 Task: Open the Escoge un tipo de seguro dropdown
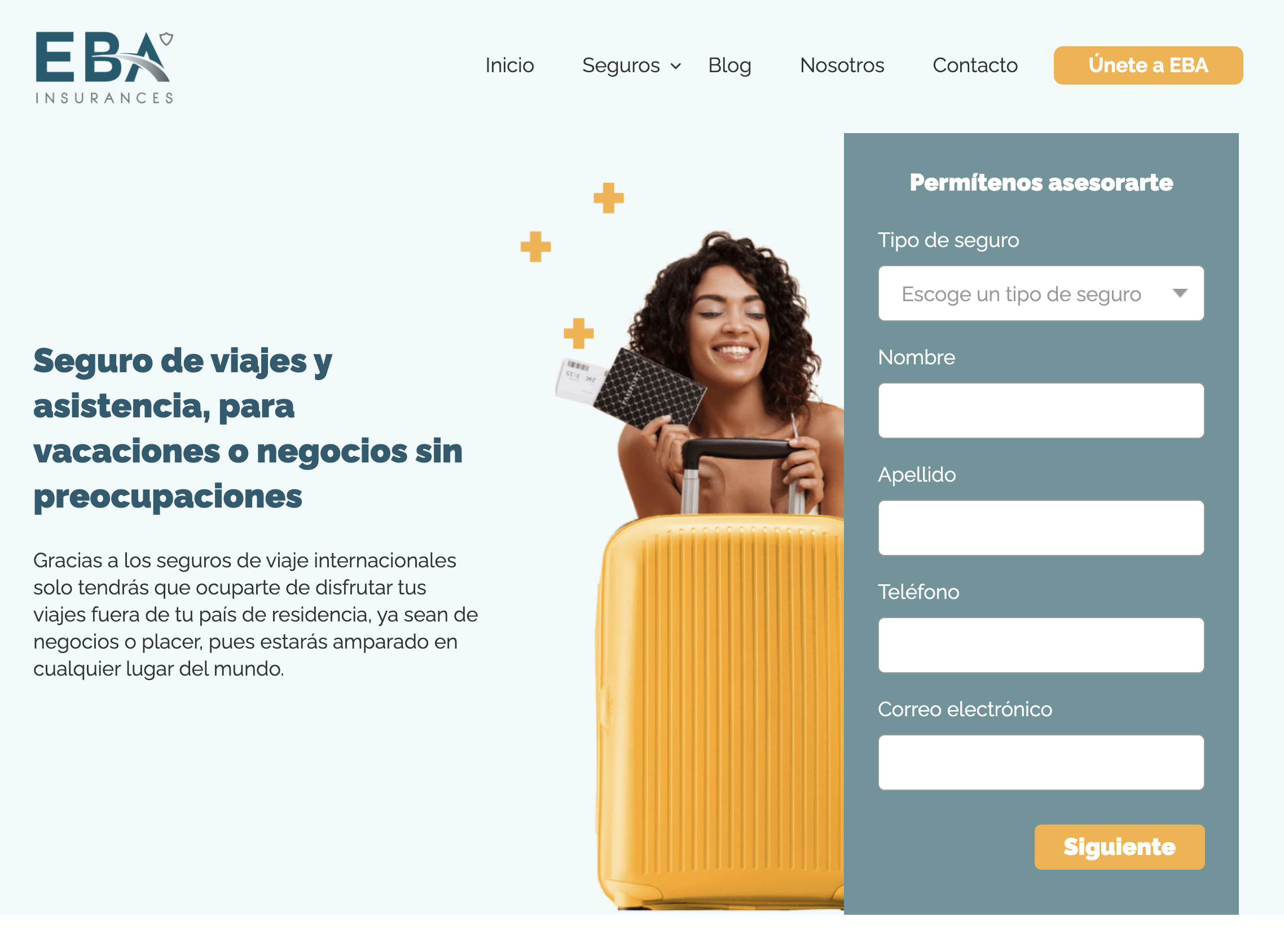pos(1041,293)
